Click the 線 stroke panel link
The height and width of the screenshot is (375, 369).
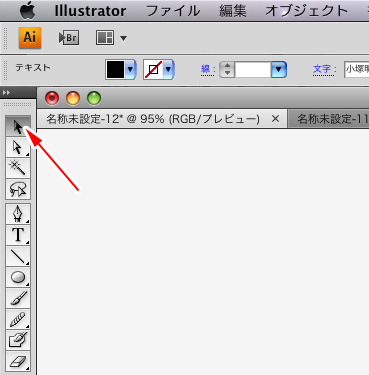click(208, 70)
